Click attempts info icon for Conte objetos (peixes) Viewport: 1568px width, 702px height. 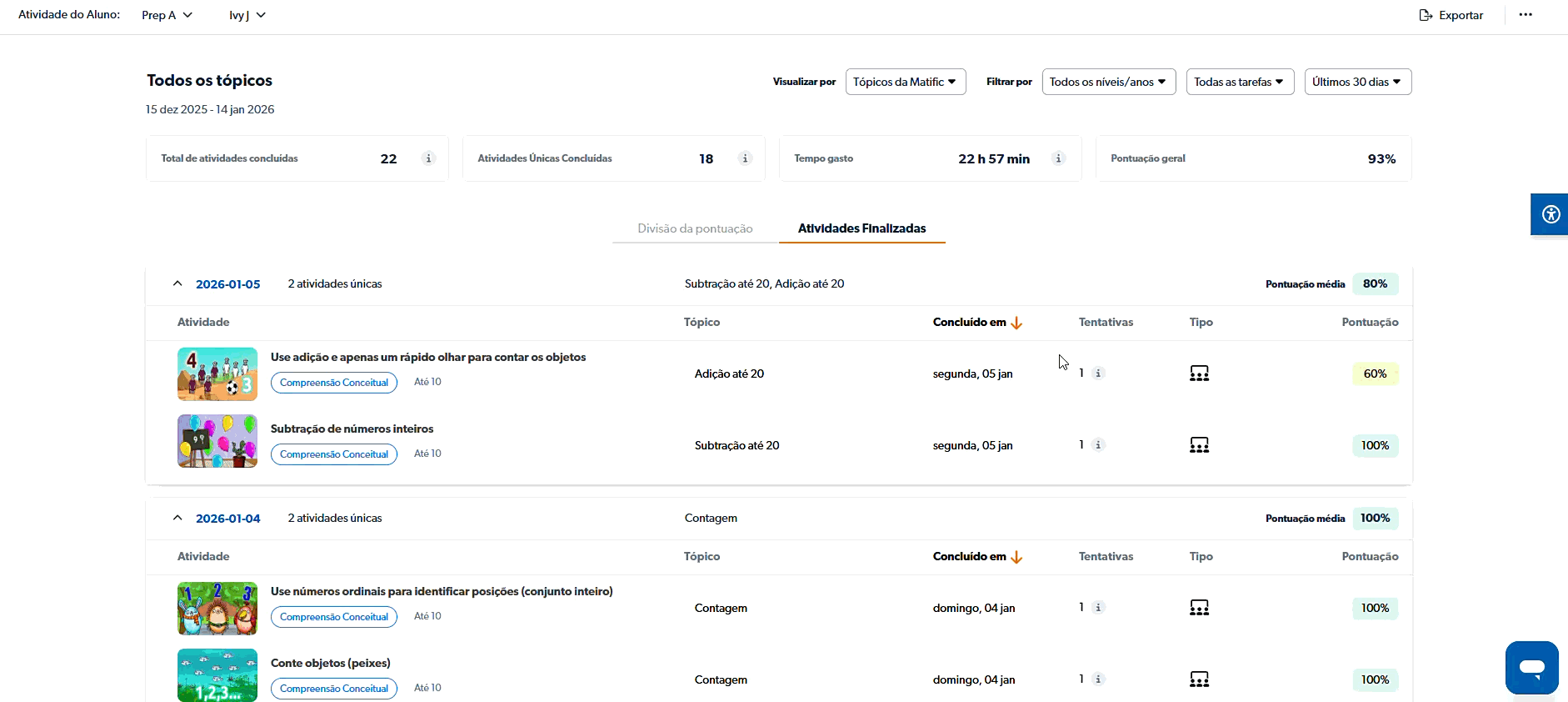[x=1098, y=679]
